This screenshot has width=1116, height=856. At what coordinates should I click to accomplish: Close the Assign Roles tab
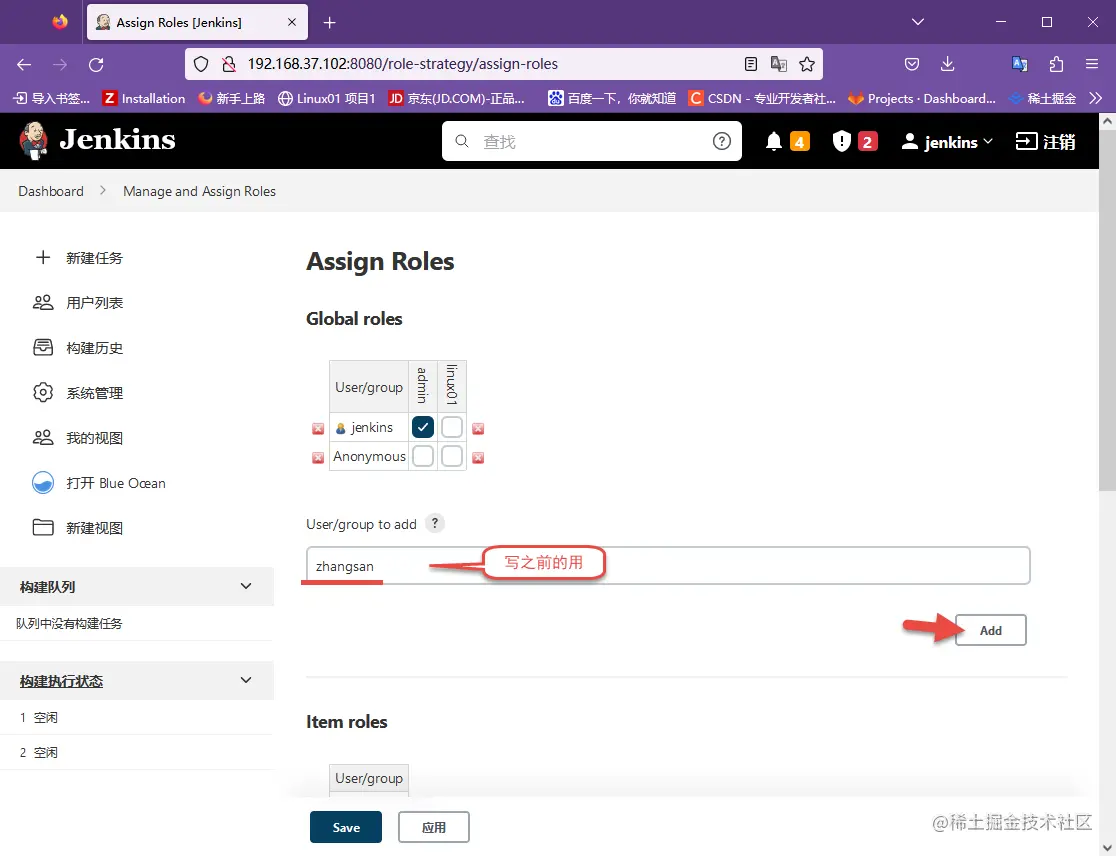292,22
